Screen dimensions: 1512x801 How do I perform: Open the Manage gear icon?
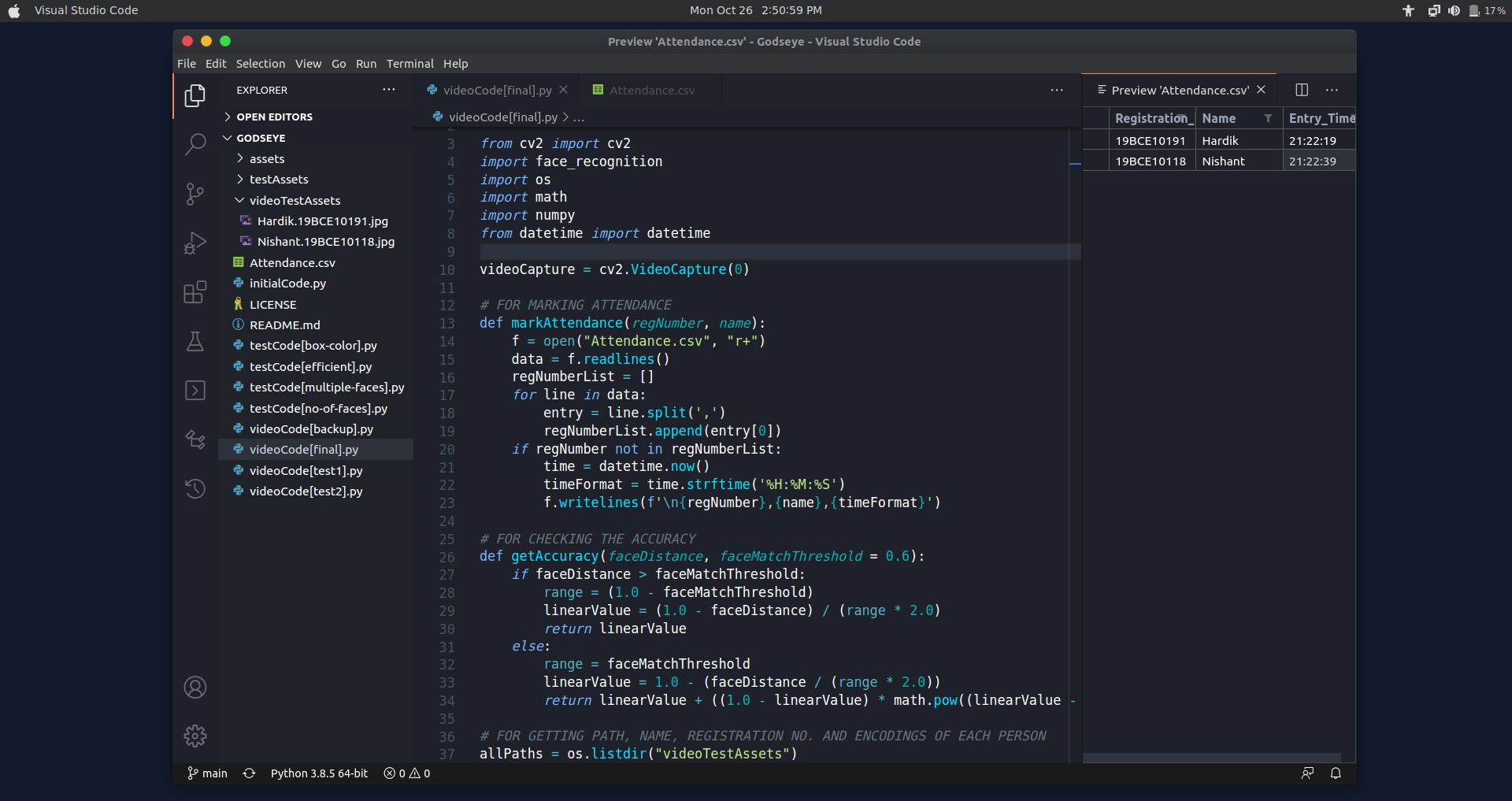click(195, 736)
